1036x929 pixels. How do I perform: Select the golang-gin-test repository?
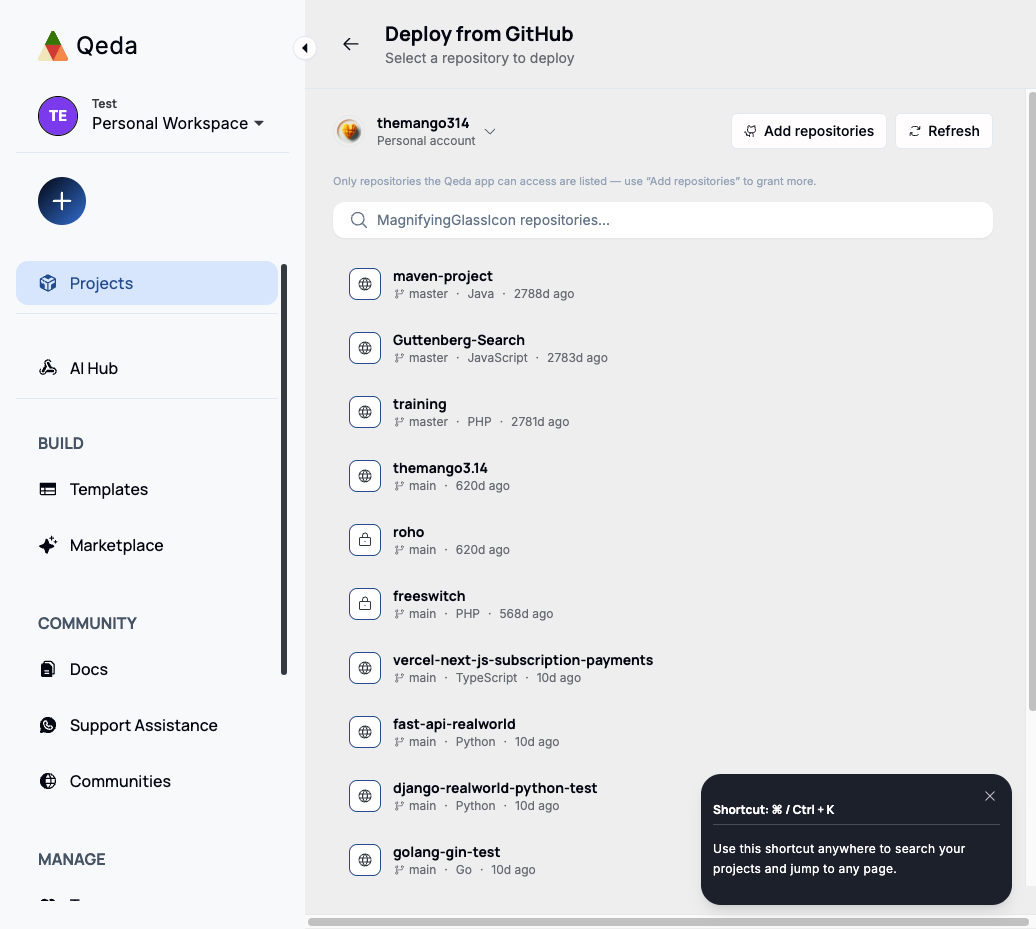click(663, 860)
